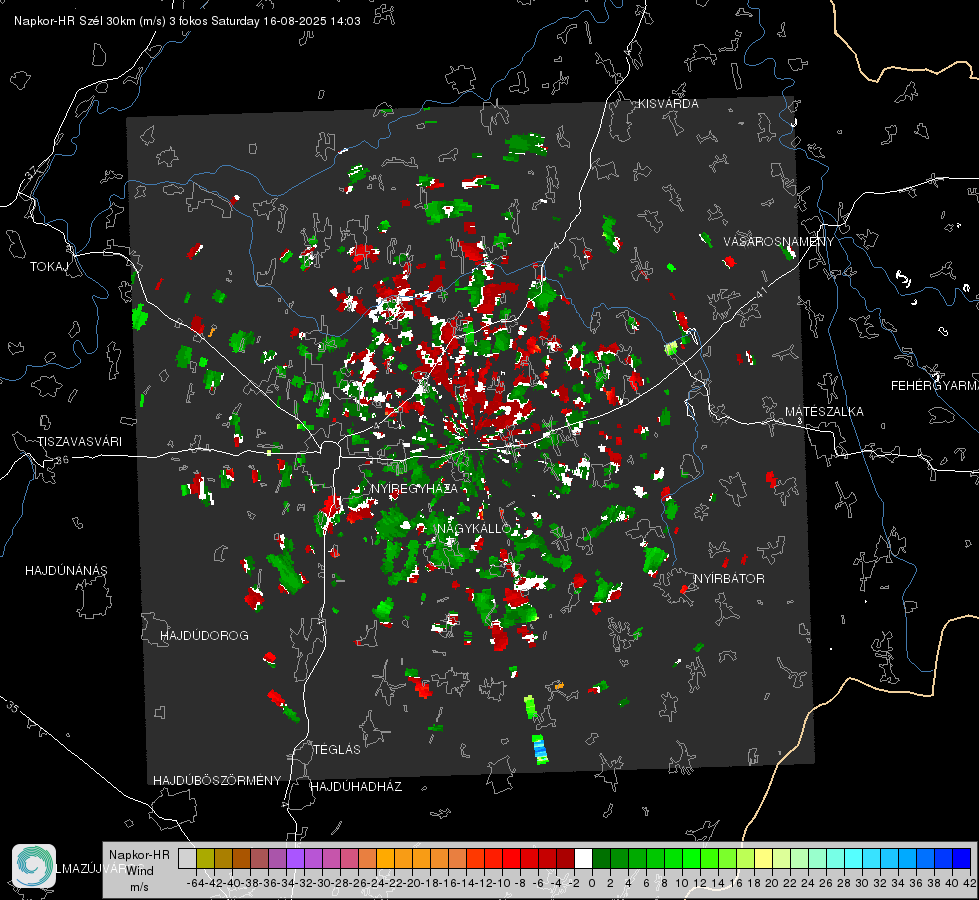Screen dimensions: 979x900
Task: Click the NYÍRBÁTOR label
Action: tap(729, 579)
